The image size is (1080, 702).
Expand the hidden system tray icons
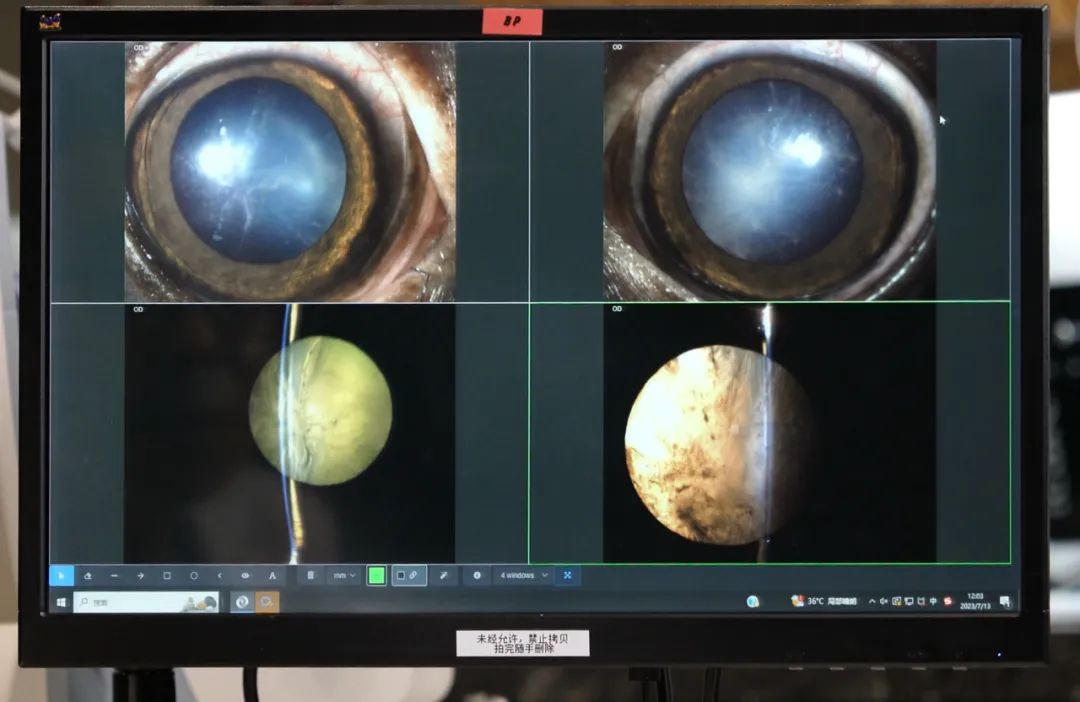pos(872,601)
